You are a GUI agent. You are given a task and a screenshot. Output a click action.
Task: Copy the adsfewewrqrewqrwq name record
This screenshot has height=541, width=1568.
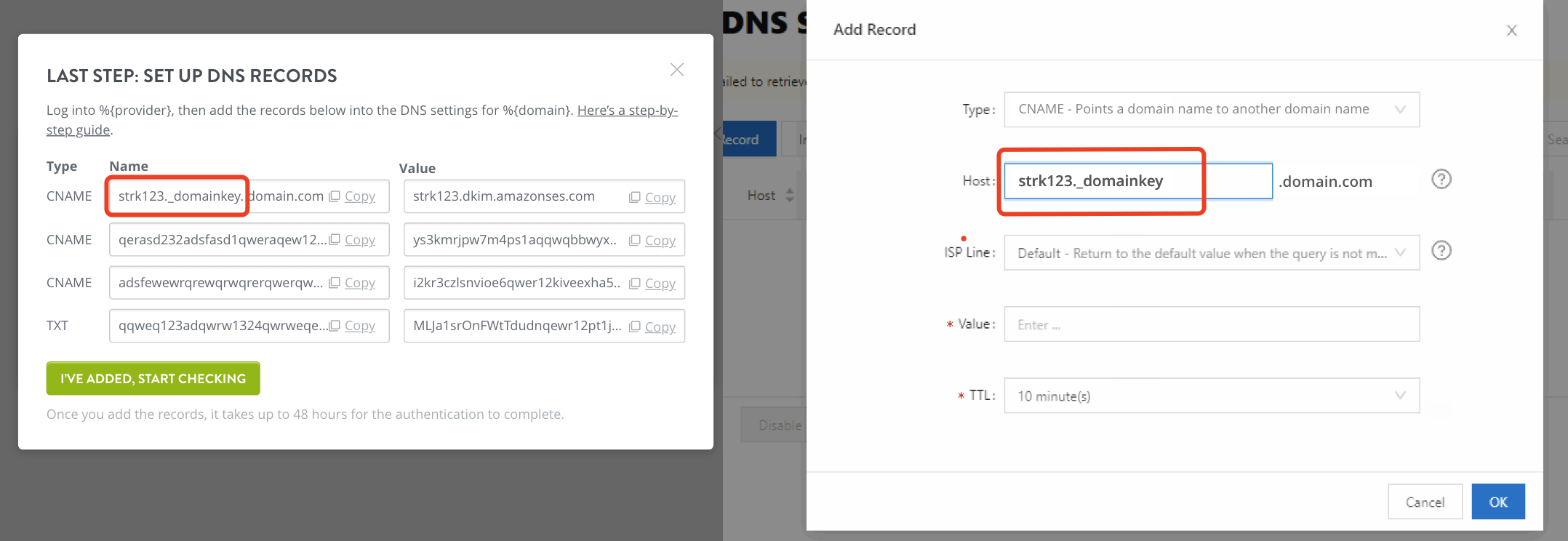(x=353, y=283)
